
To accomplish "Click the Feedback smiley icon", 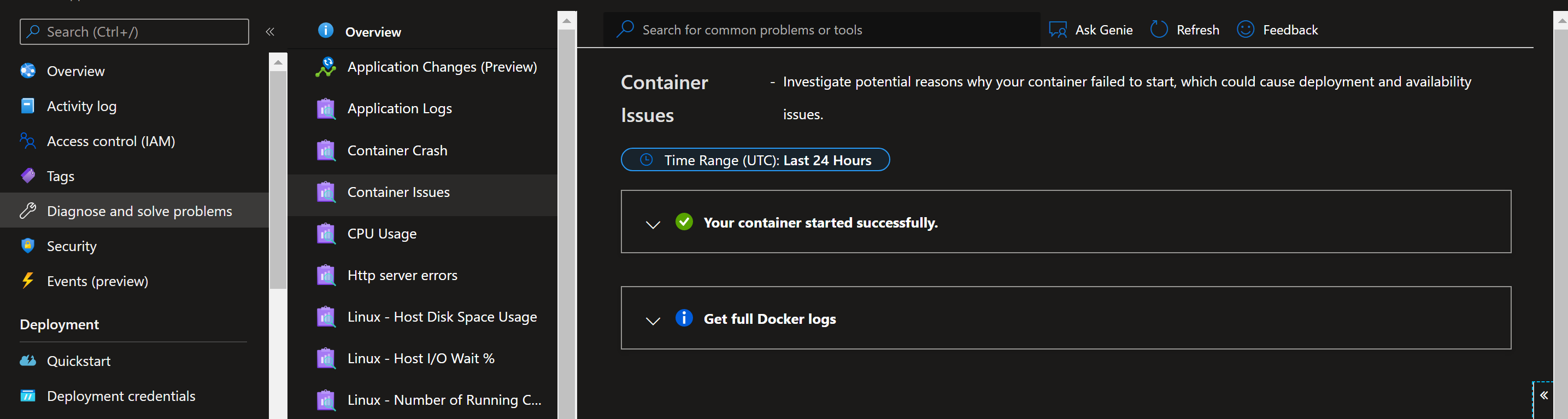I will click(x=1246, y=29).
